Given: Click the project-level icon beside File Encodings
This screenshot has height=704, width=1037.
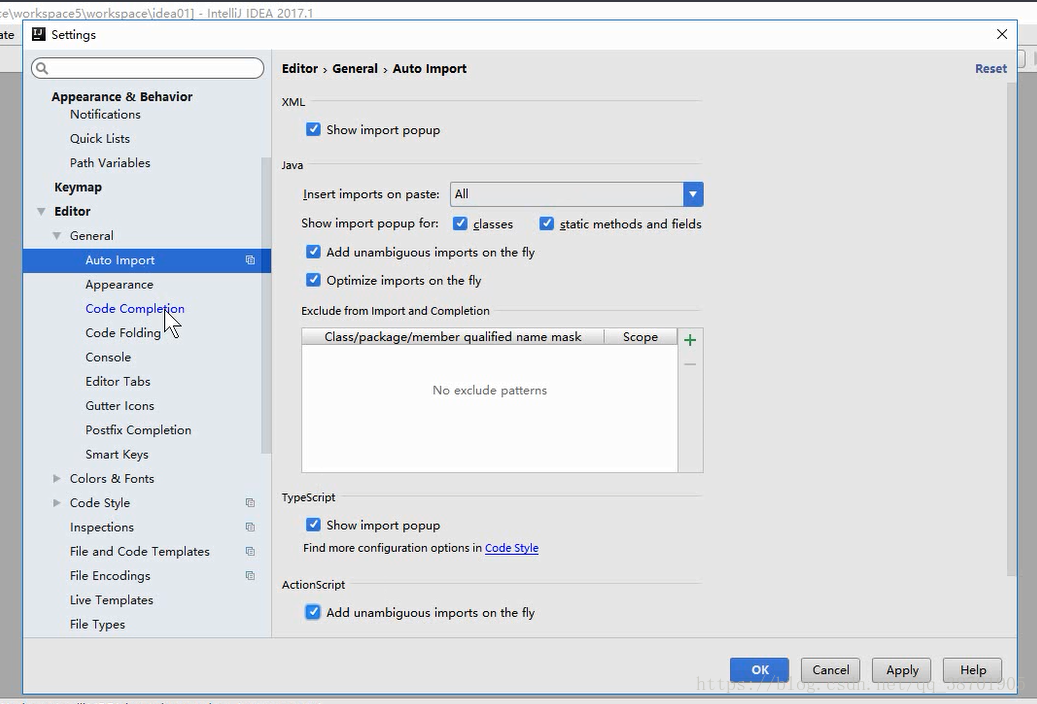Looking at the screenshot, I should pos(250,576).
